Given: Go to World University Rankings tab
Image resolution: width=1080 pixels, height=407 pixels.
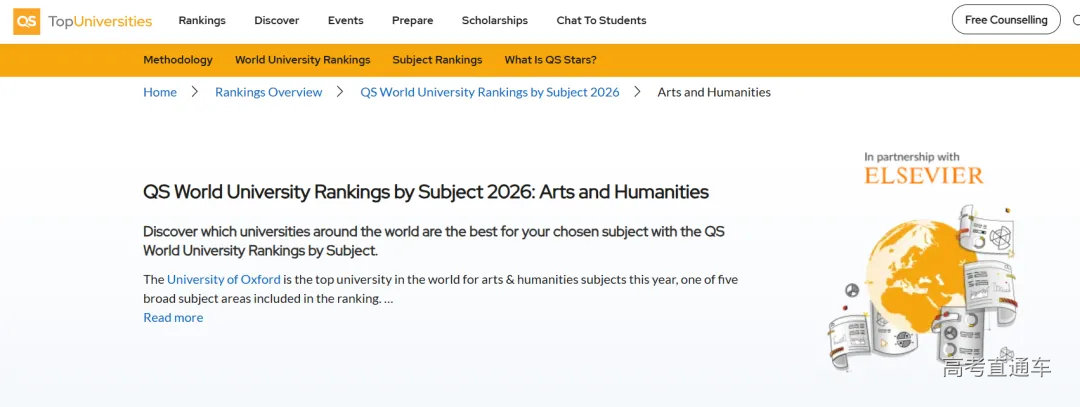Looking at the screenshot, I should [303, 60].
